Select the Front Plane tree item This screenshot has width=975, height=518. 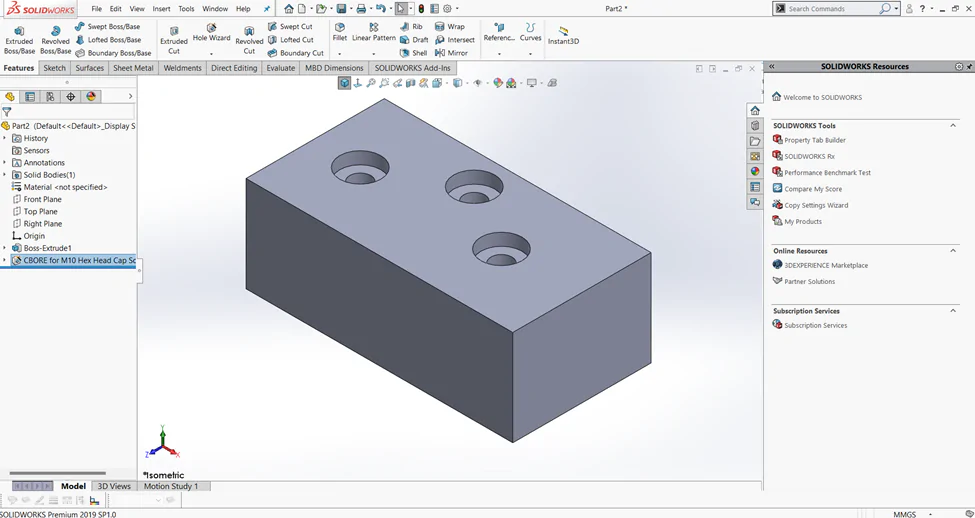37,199
